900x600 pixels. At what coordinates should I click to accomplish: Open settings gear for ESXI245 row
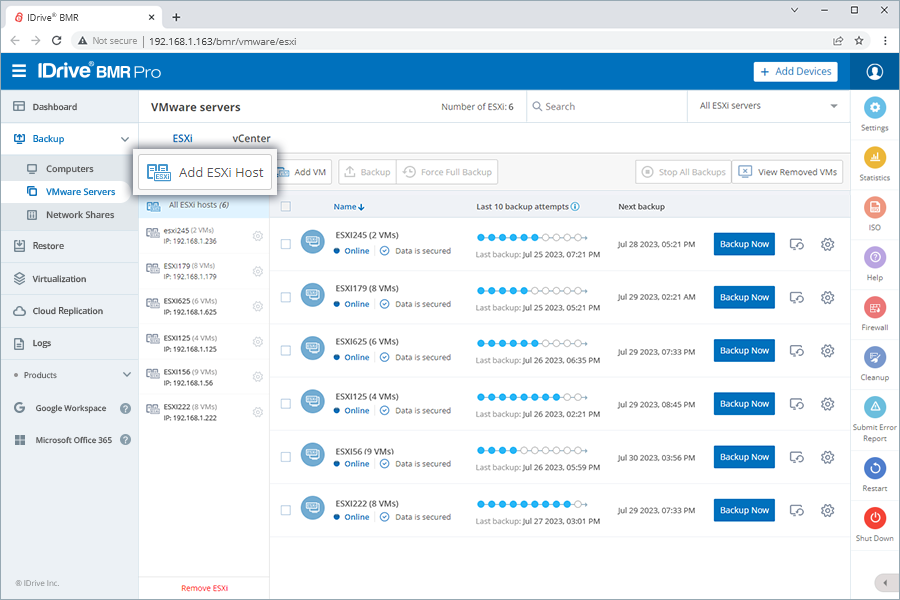pos(827,244)
